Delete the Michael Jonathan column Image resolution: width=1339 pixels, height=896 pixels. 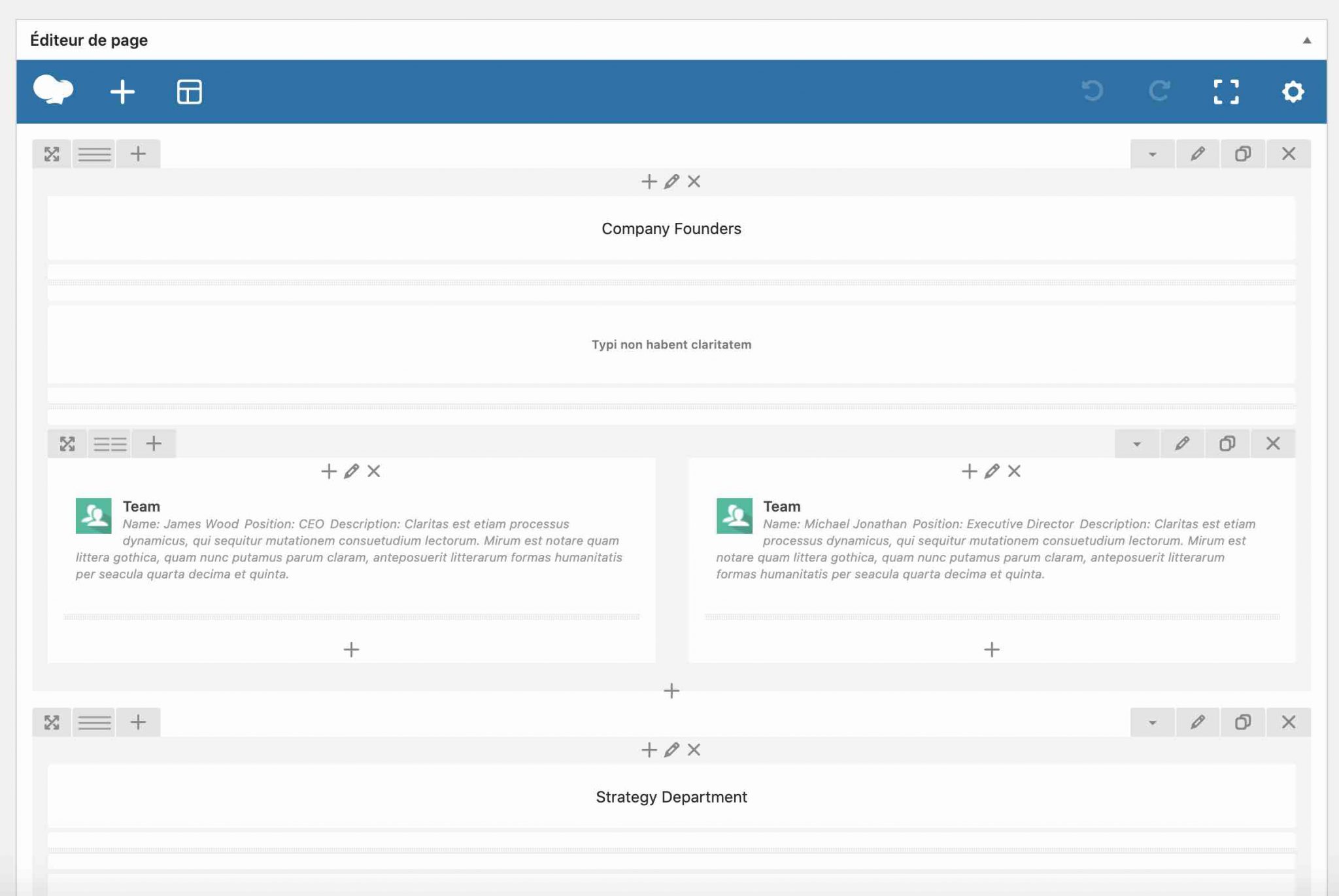1014,471
